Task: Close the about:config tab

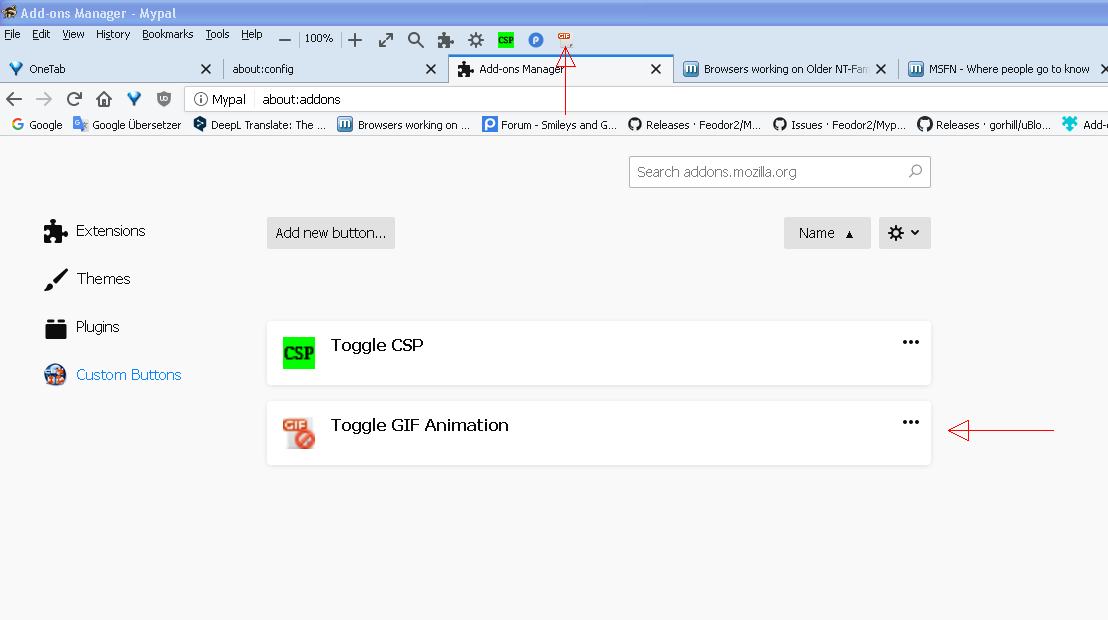Action: pos(430,69)
